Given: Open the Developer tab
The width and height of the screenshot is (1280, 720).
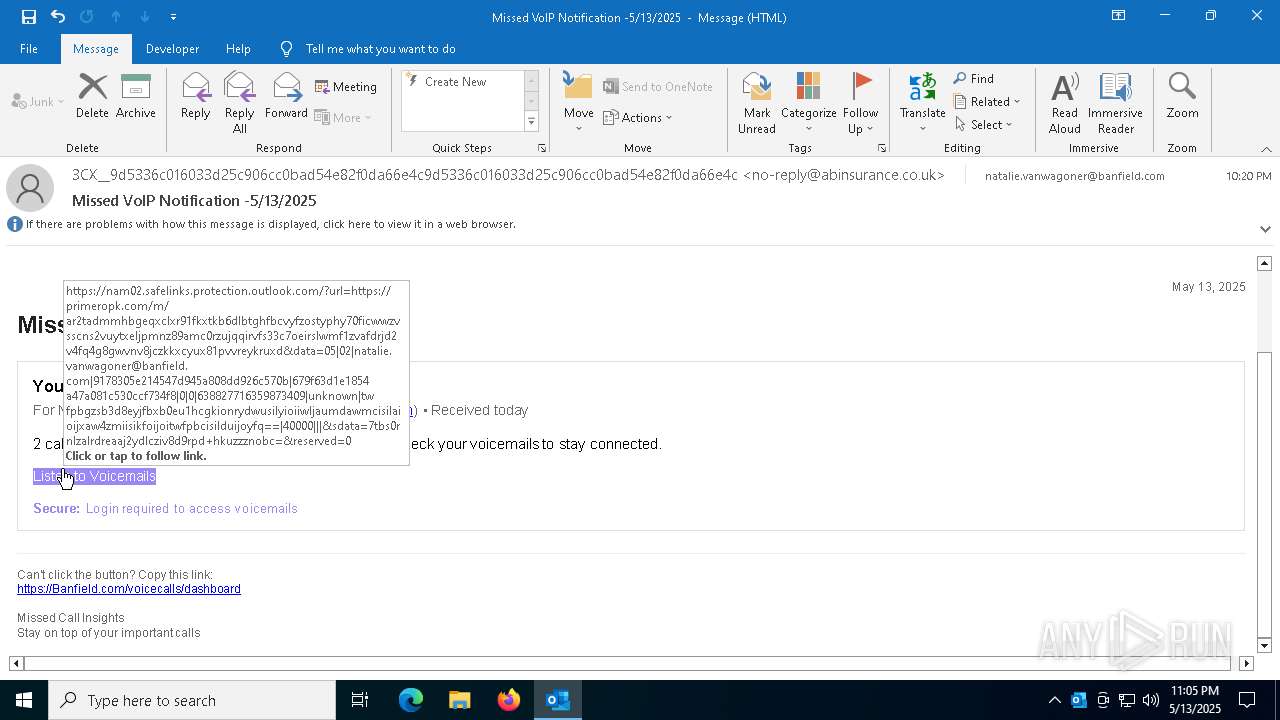Looking at the screenshot, I should click(x=172, y=48).
